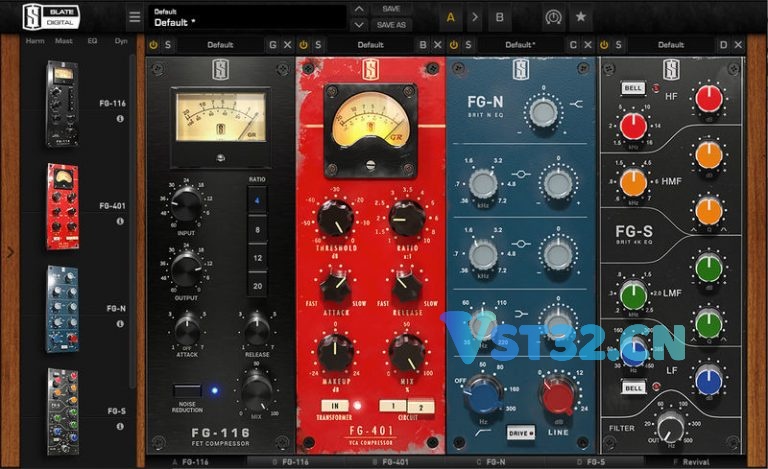The image size is (768, 469).
Task: Remove module in slot B
Action: coord(438,45)
